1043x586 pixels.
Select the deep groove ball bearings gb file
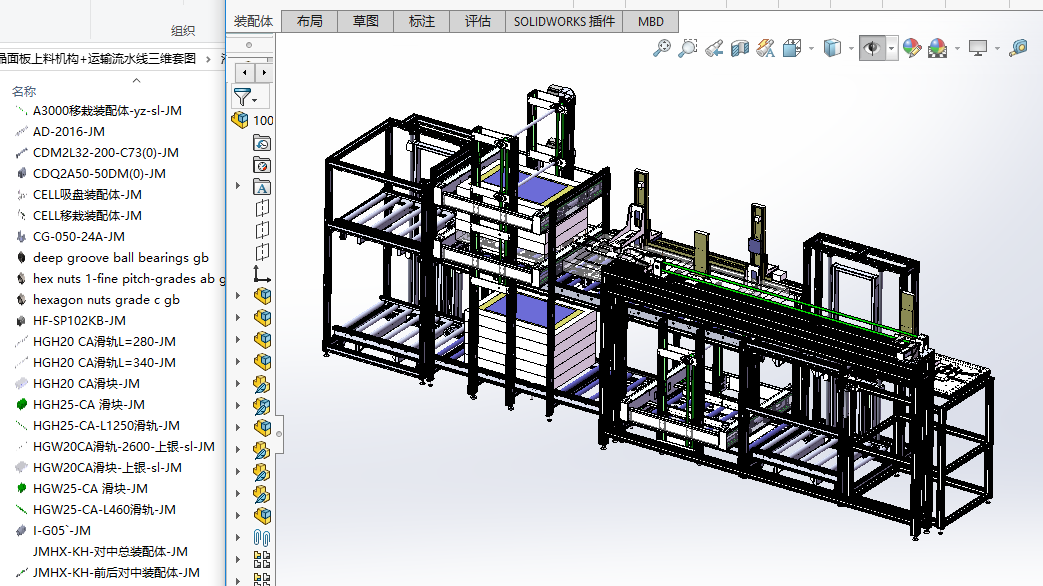coord(120,258)
